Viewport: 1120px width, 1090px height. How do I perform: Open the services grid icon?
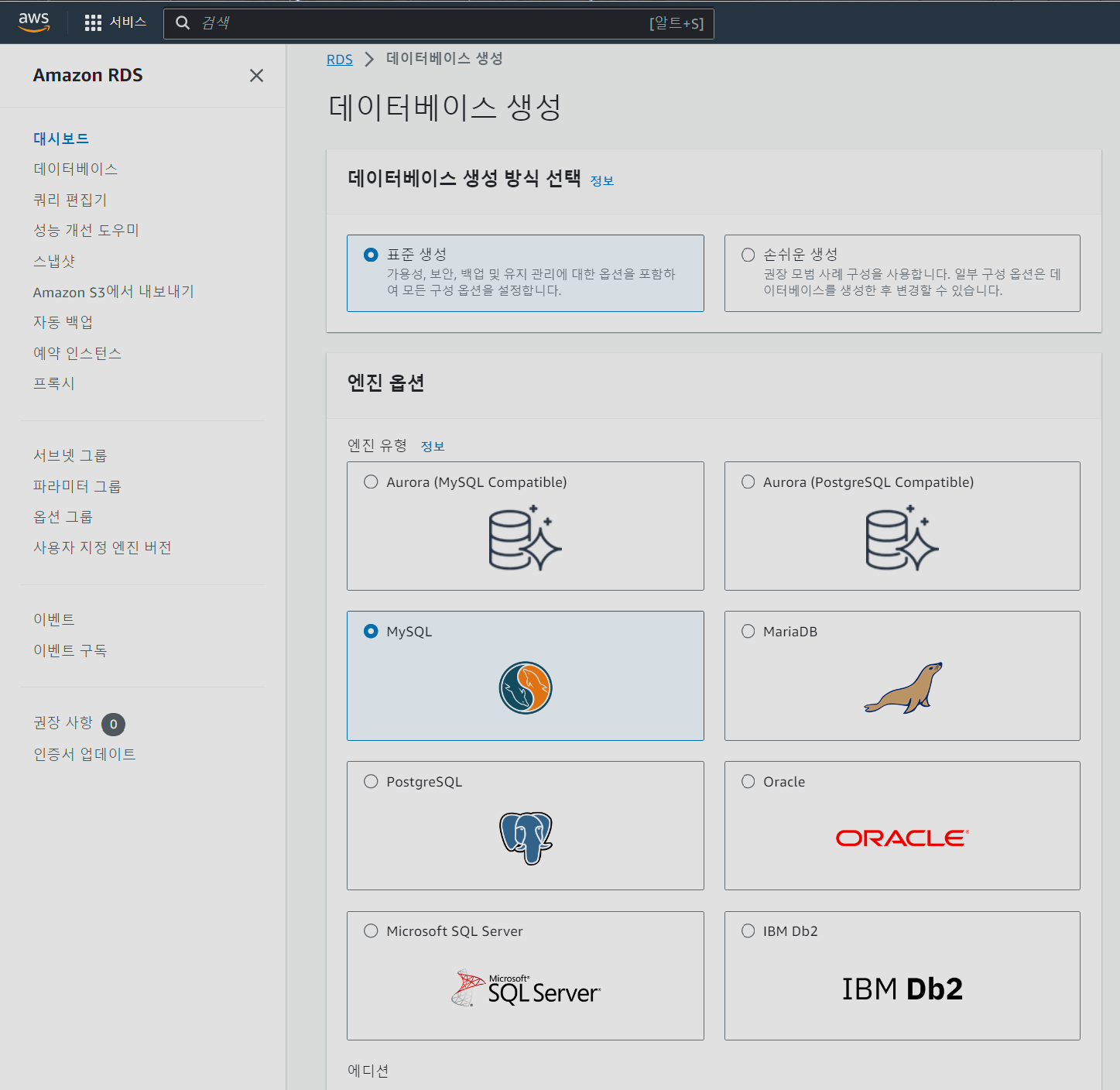point(93,22)
